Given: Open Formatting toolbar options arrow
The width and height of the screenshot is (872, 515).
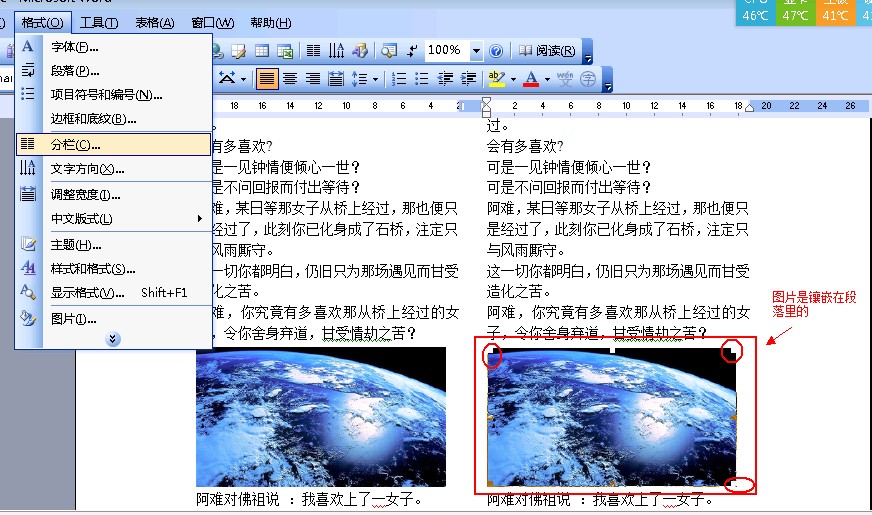Looking at the screenshot, I should pos(608,80).
